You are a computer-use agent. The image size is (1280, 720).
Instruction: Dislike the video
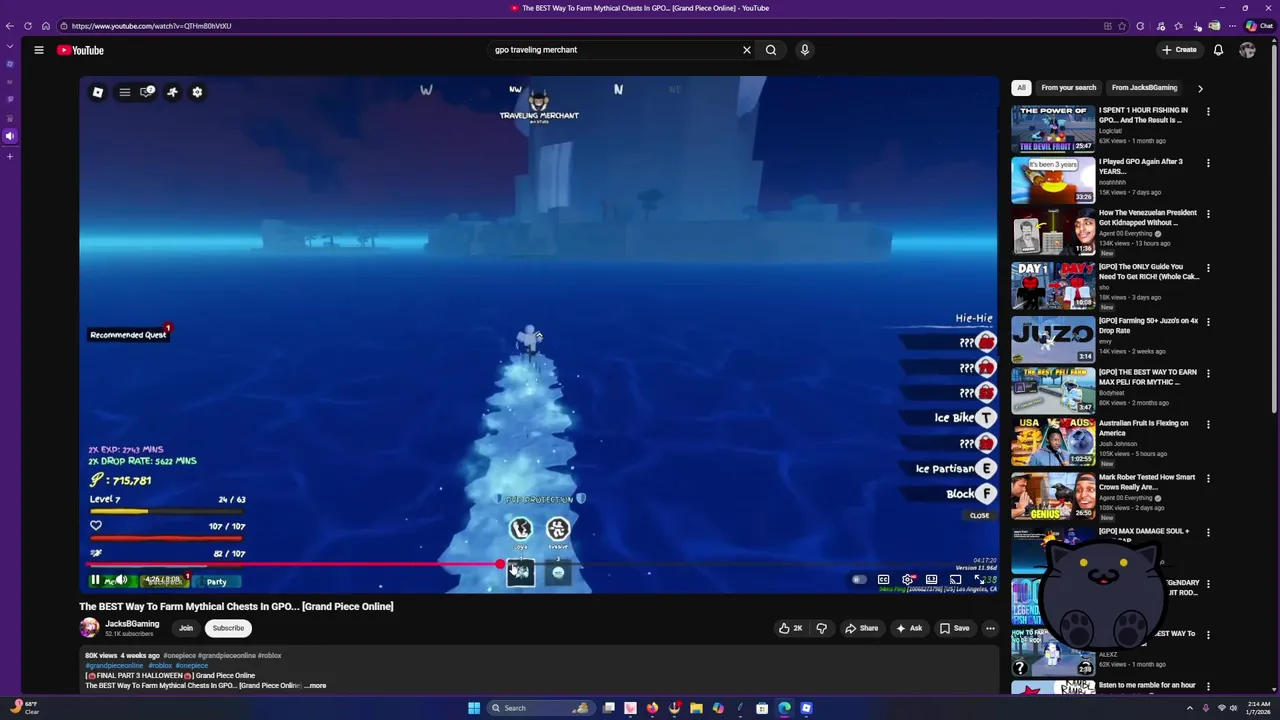tap(821, 628)
